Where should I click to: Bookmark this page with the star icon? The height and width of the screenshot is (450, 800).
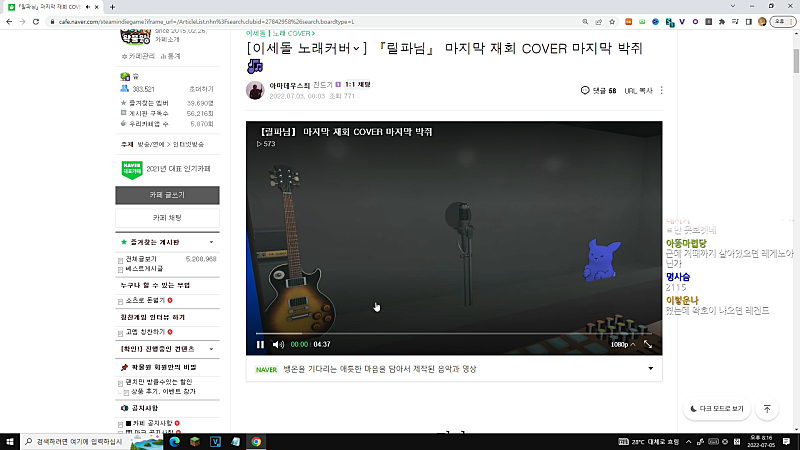pos(612,21)
